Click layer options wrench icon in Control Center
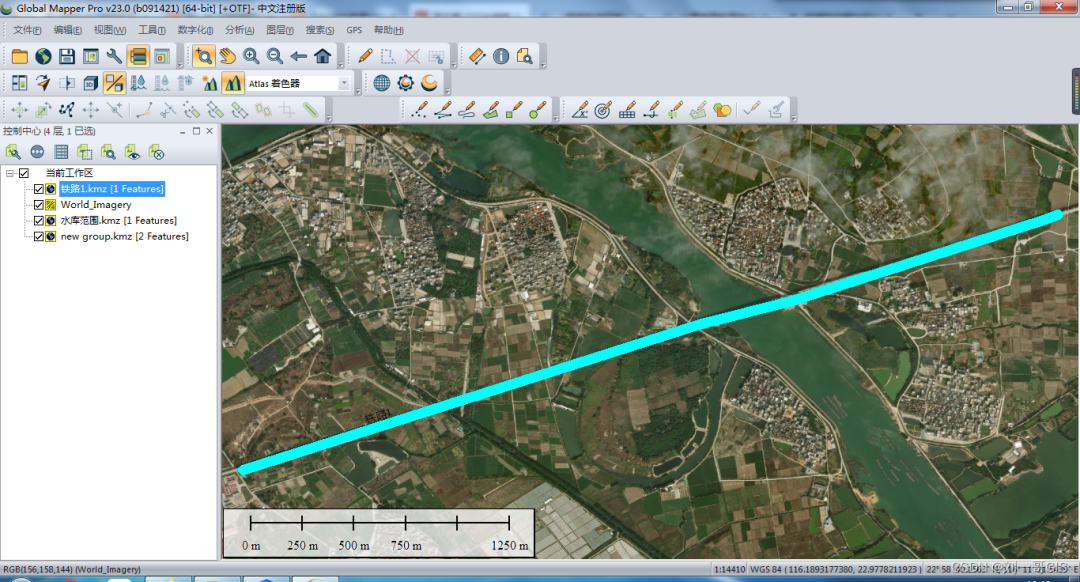1080x582 pixels. point(13,152)
